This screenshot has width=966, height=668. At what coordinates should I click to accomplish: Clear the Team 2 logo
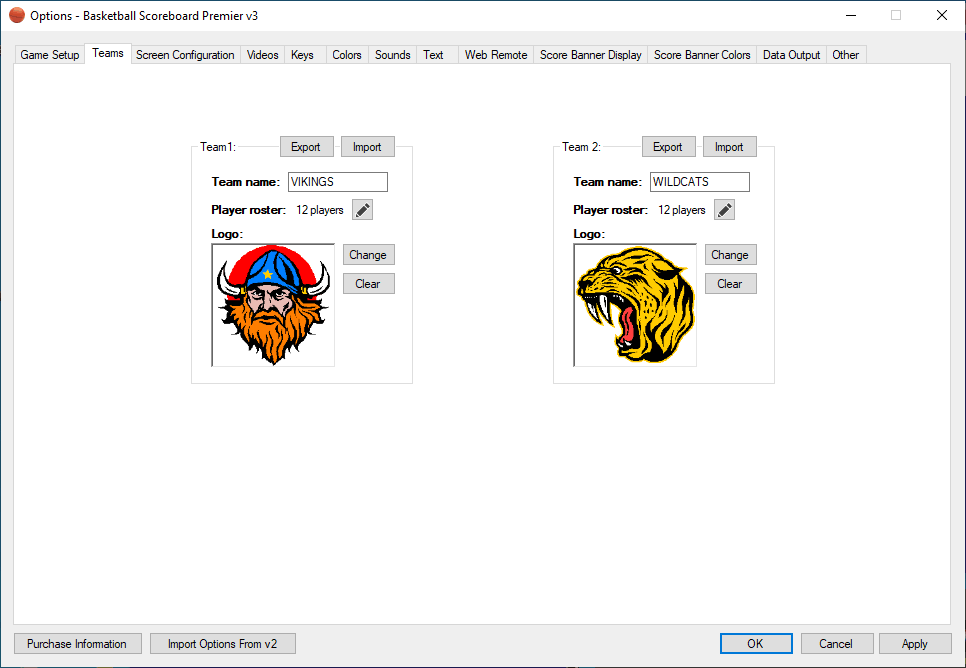point(730,284)
